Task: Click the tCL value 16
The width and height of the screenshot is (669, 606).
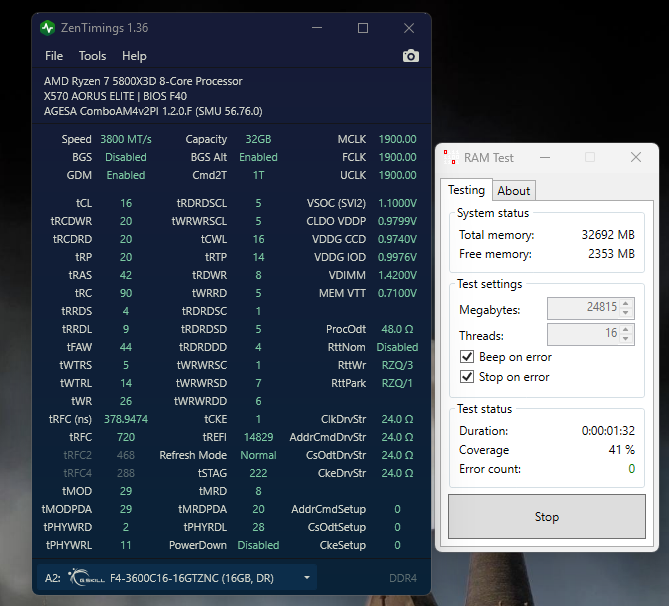Action: (126, 203)
